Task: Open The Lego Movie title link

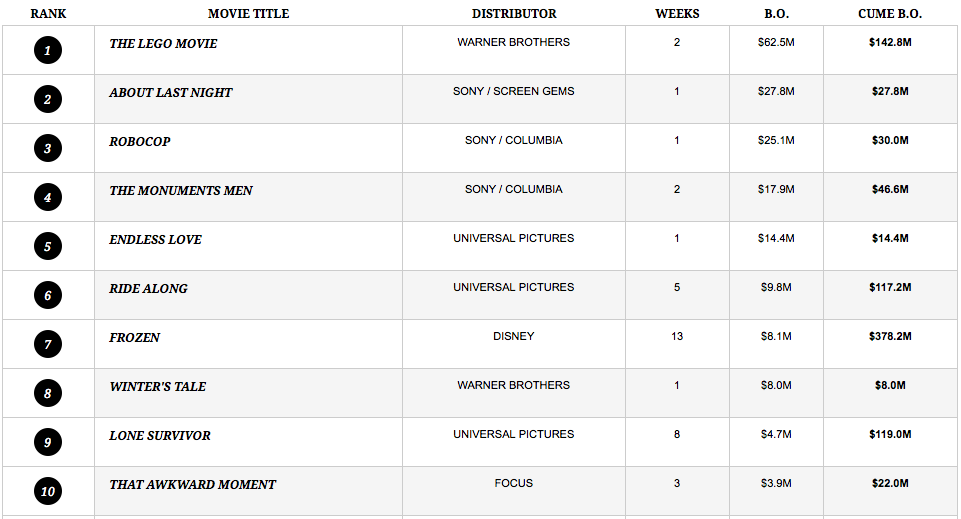Action: point(163,44)
